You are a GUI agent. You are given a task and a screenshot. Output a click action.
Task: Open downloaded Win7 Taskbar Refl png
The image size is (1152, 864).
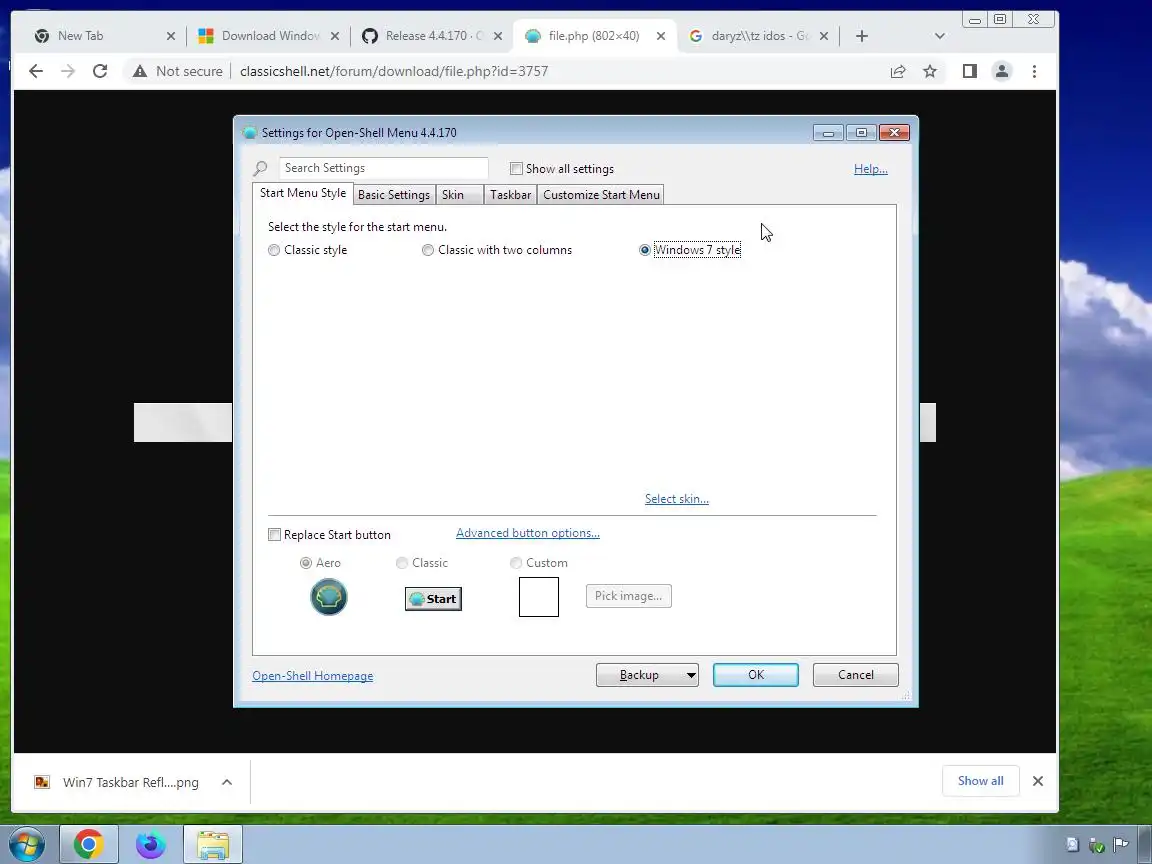(x=131, y=782)
